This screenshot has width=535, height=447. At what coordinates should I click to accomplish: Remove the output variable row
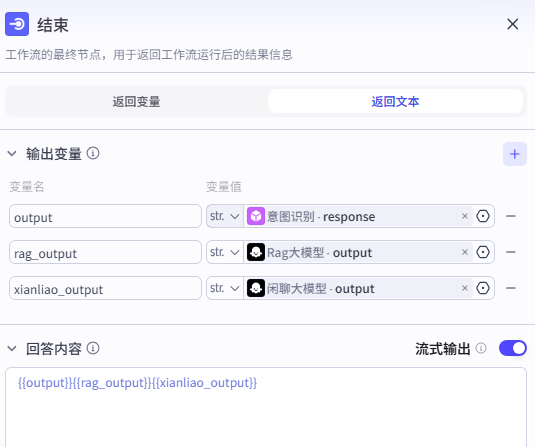[x=511, y=216]
